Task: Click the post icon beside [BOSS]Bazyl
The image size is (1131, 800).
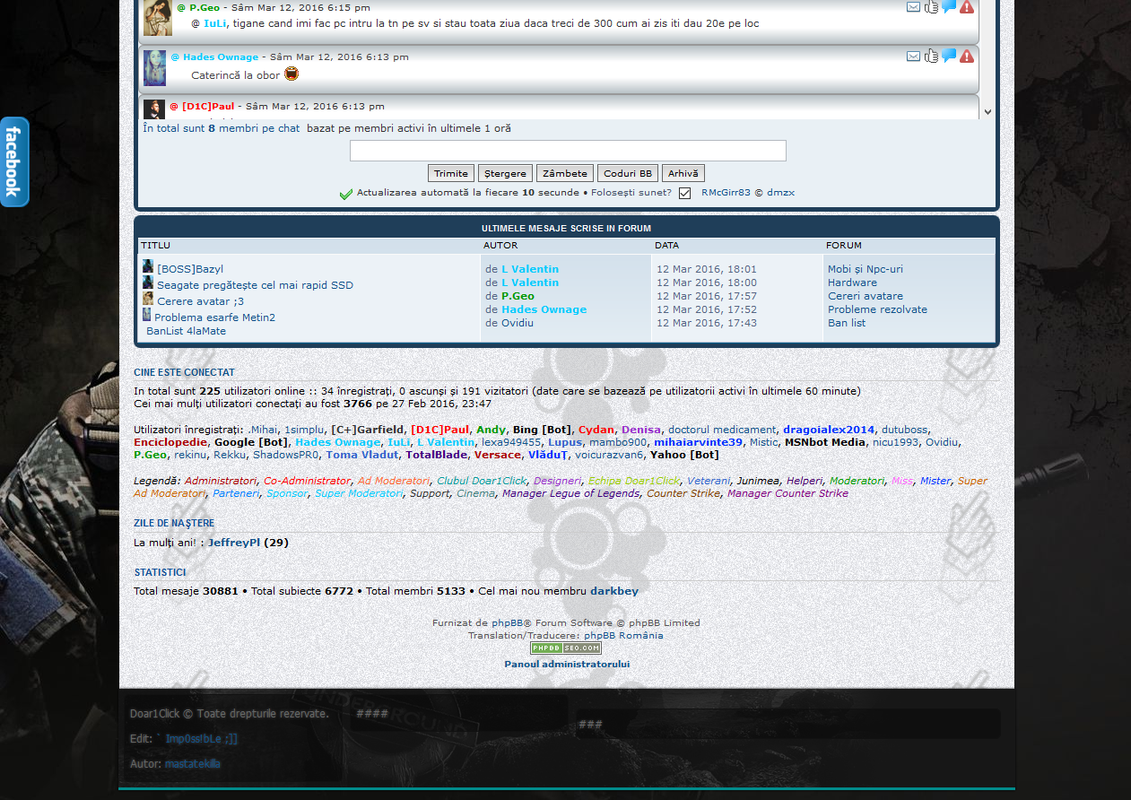Action: (x=148, y=267)
